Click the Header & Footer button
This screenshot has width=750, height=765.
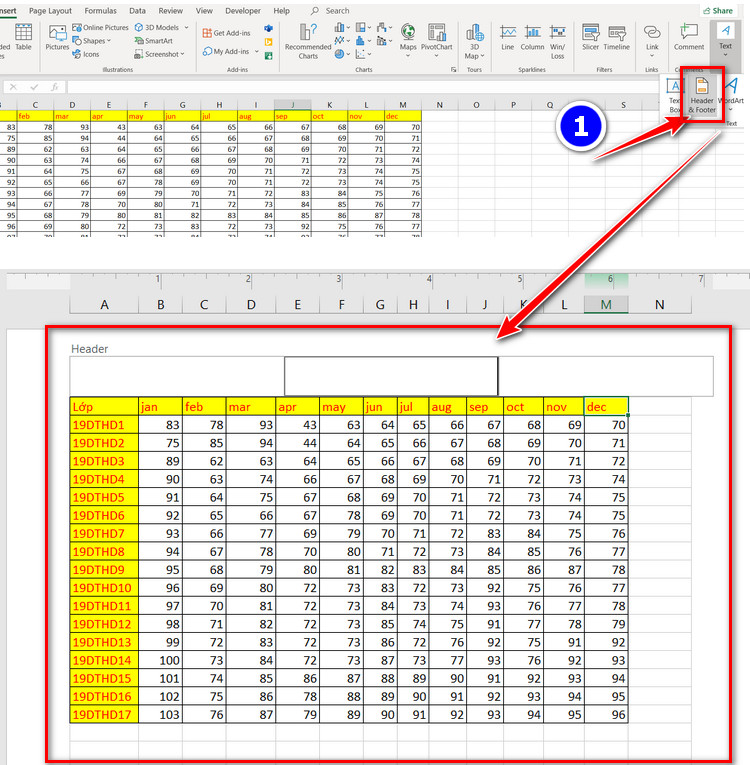702,94
